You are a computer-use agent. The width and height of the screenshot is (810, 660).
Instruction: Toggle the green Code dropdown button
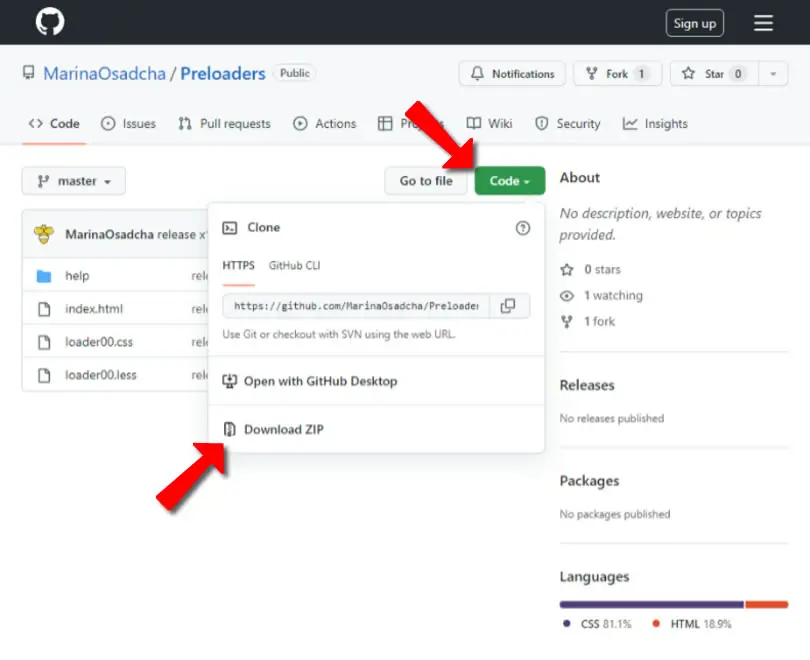pyautogui.click(x=509, y=181)
